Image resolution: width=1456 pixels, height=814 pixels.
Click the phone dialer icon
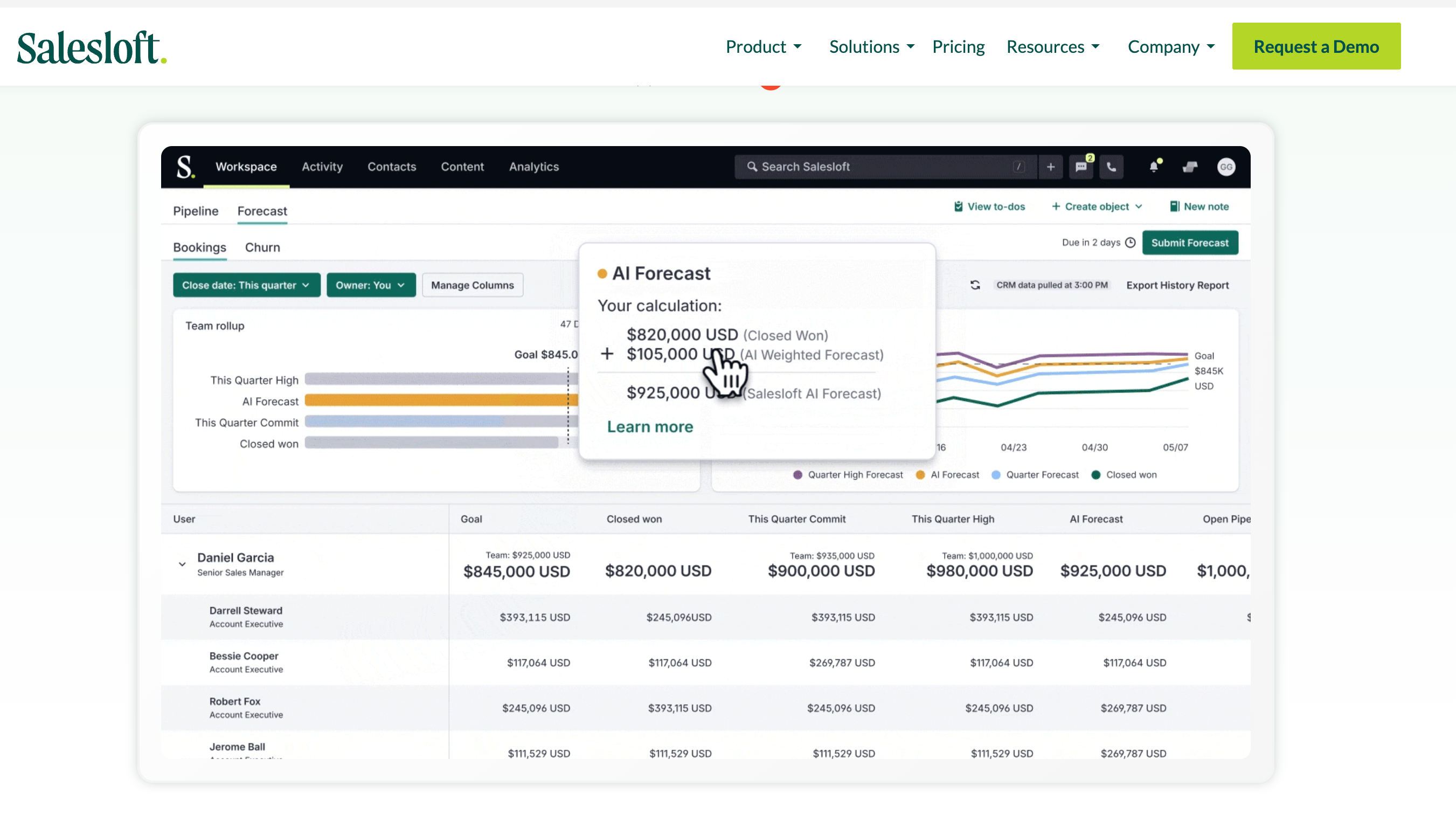pyautogui.click(x=1111, y=167)
